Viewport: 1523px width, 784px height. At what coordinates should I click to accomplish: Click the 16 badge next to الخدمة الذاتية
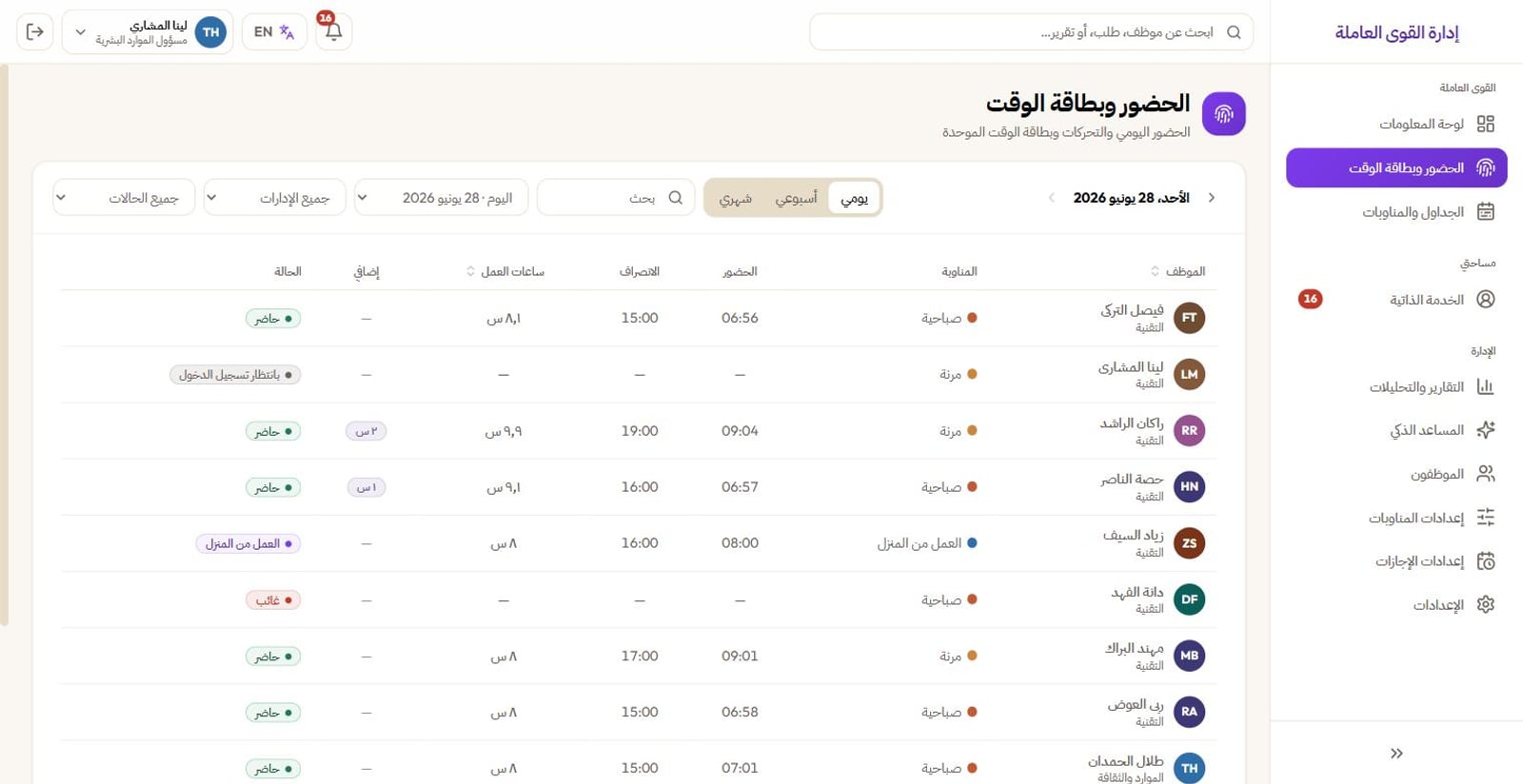(x=1310, y=299)
